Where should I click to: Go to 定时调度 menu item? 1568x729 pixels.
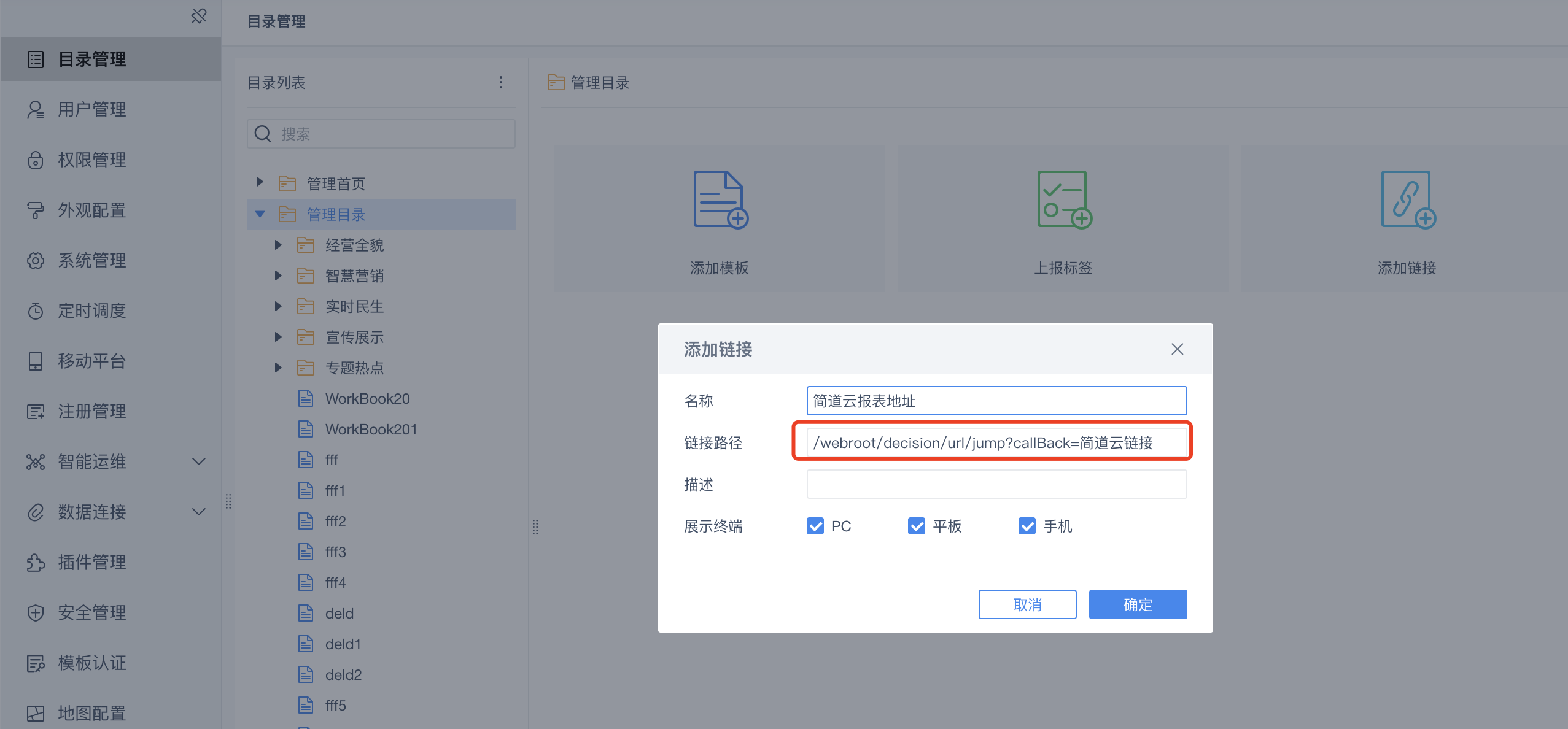point(92,311)
